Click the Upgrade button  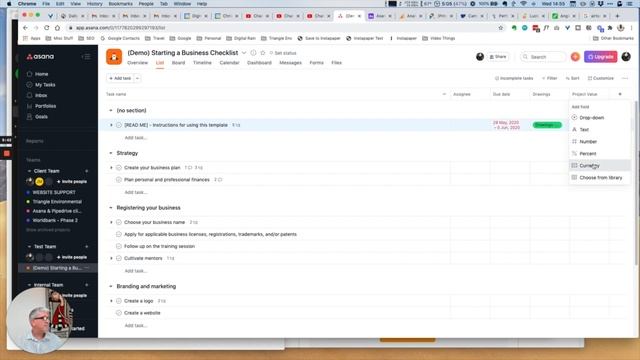[600, 57]
